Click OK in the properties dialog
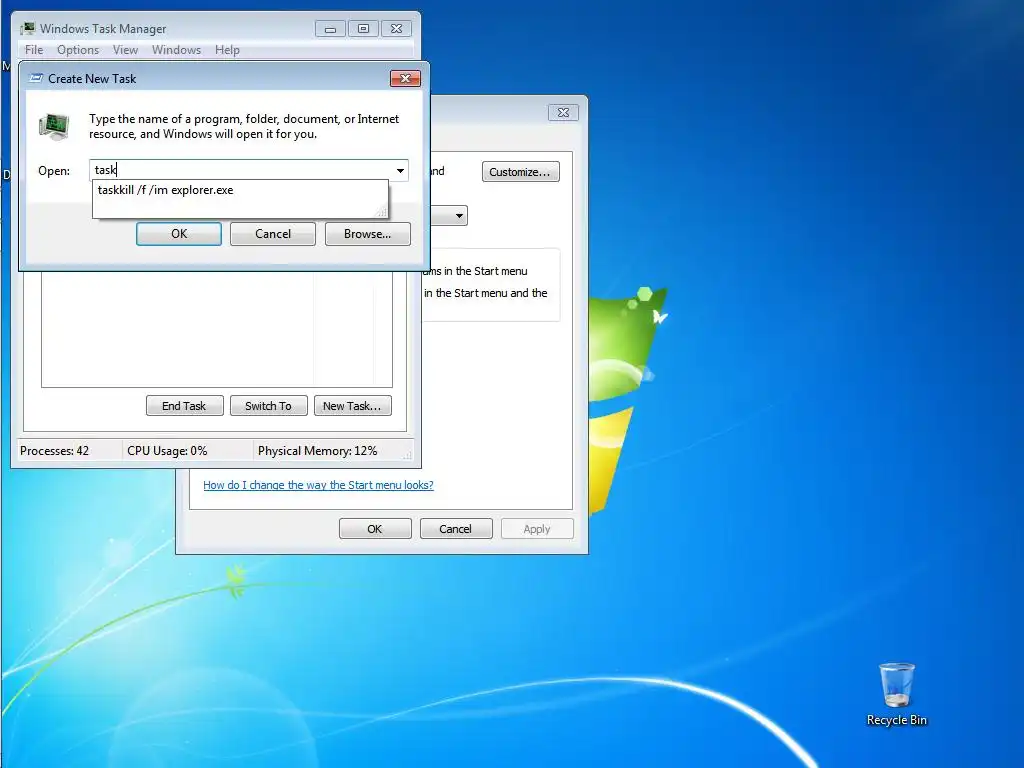 [x=375, y=529]
